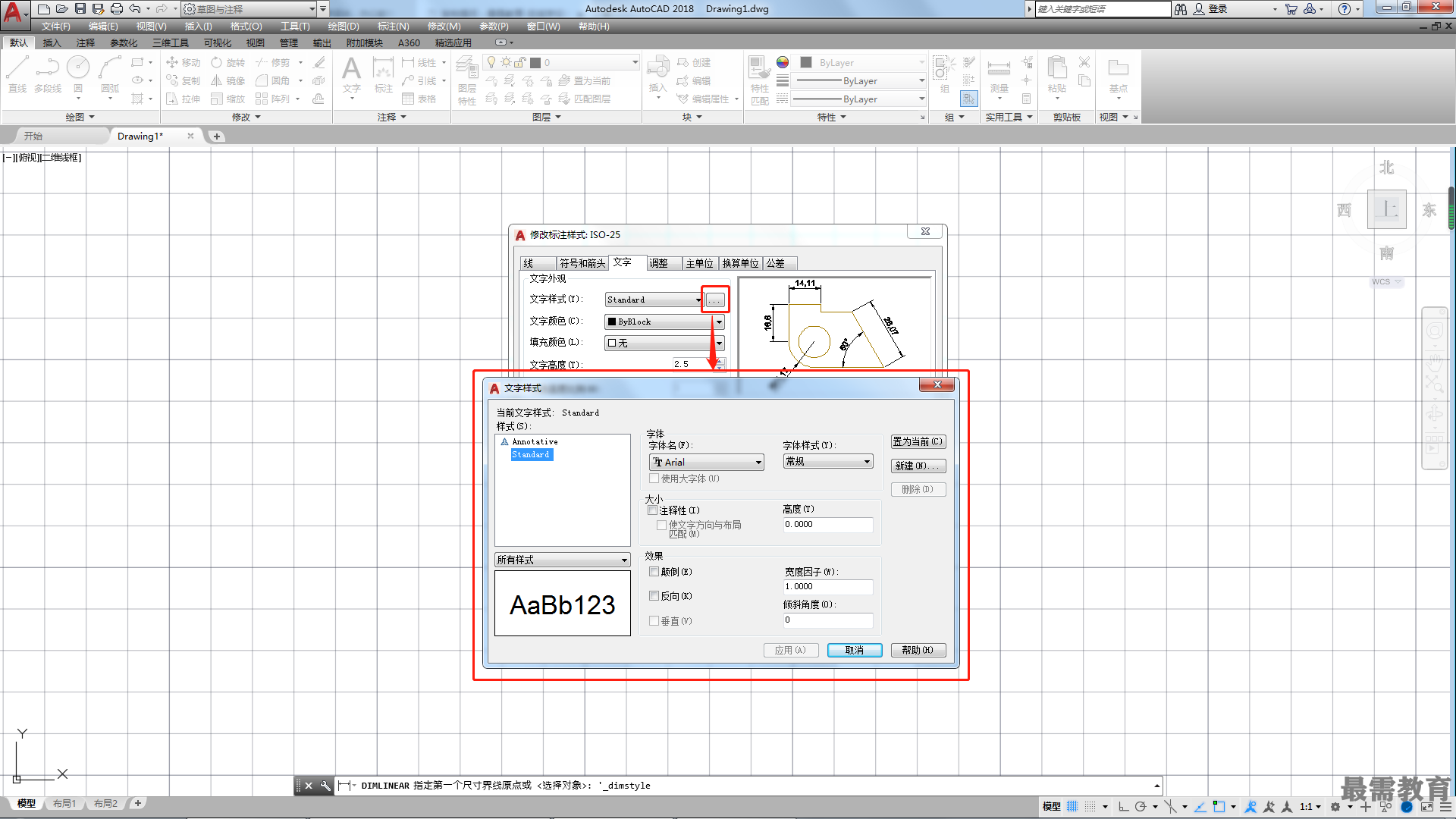Check the 使用大字体 checkbox
This screenshot has height=819, width=1456.
[654, 479]
